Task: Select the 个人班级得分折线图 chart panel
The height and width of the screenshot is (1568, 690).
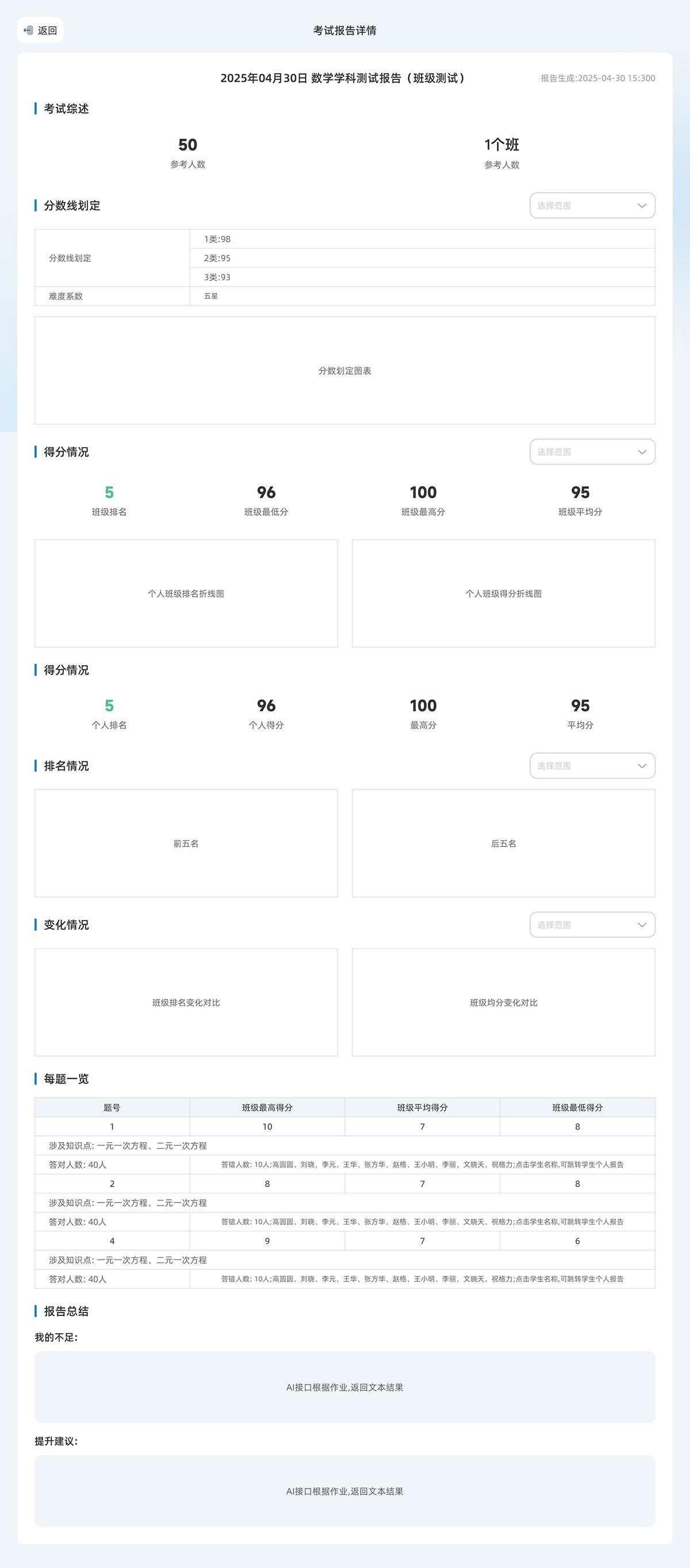Action: pyautogui.click(x=503, y=593)
